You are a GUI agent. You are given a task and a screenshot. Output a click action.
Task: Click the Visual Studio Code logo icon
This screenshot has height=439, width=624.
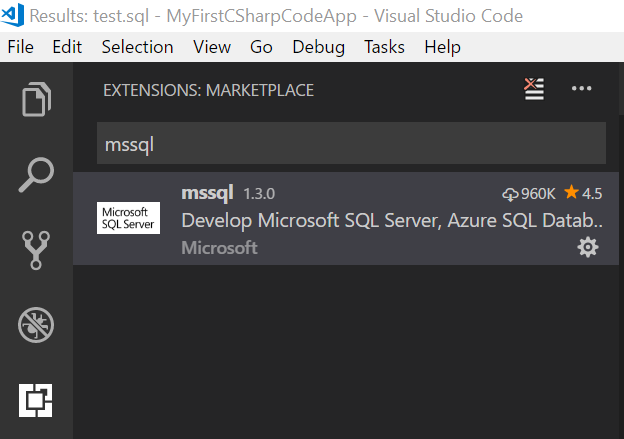pyautogui.click(x=12, y=15)
